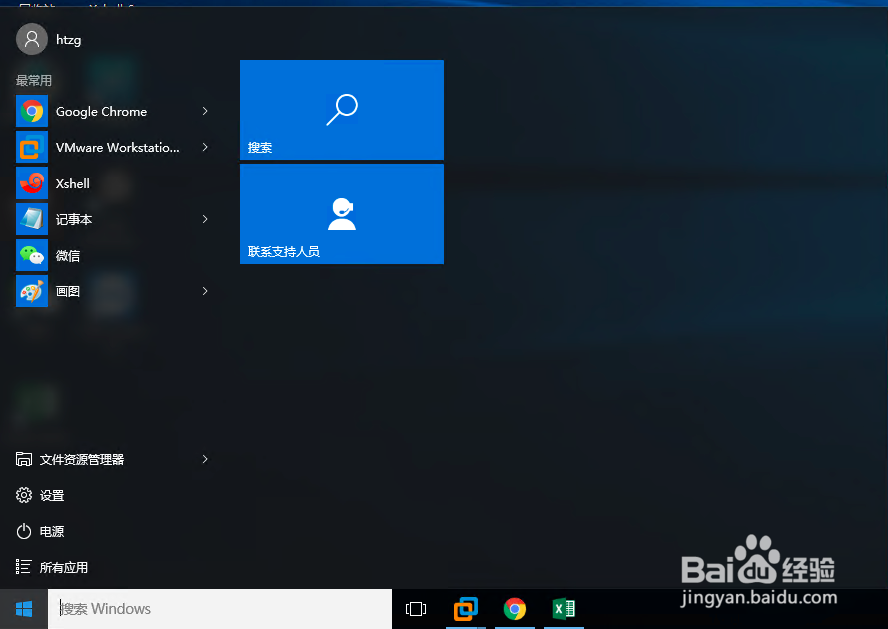Launch Xshell
The width and height of the screenshot is (888, 629).
tap(72, 183)
